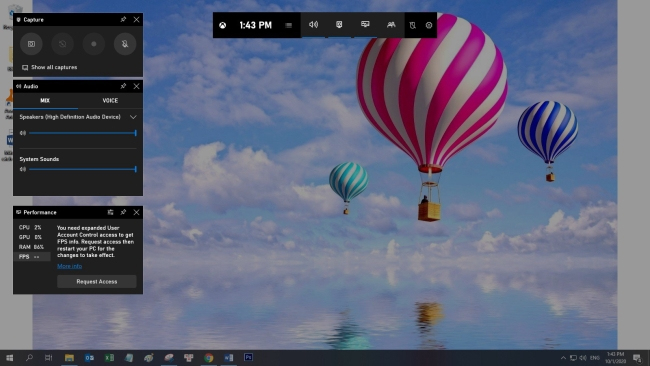Adjust the System Sounds volume slider
Image resolution: width=650 pixels, height=366 pixels.
pos(82,169)
